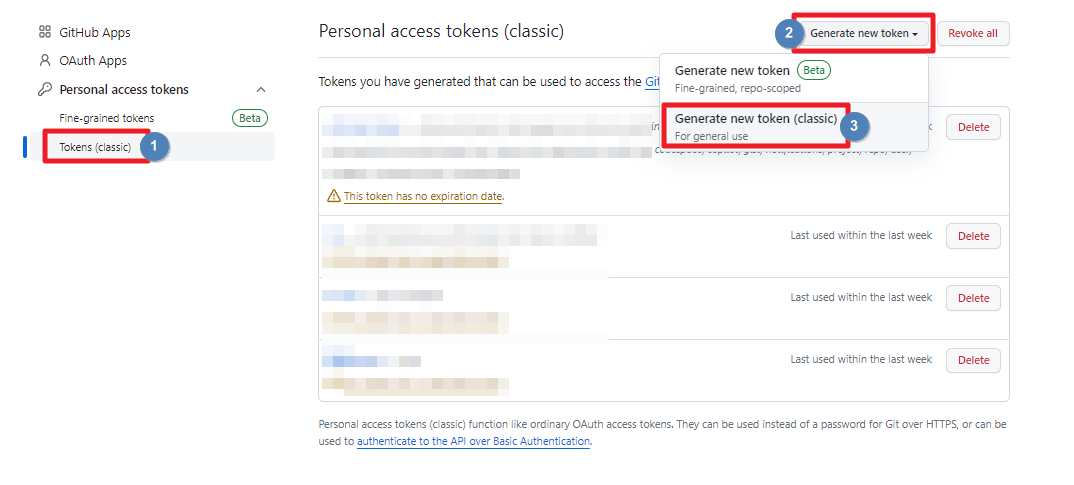Delete the last token in the list
The width and height of the screenshot is (1074, 485).
point(973,360)
